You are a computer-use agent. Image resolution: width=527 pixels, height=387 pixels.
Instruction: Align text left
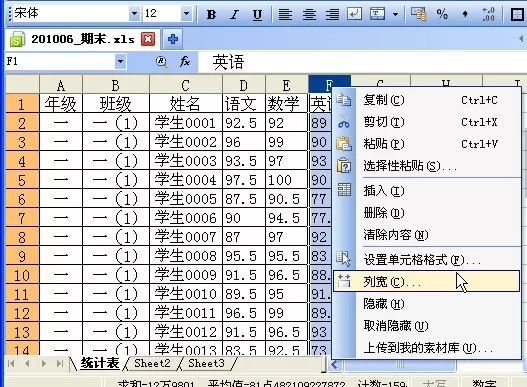tap(285, 14)
